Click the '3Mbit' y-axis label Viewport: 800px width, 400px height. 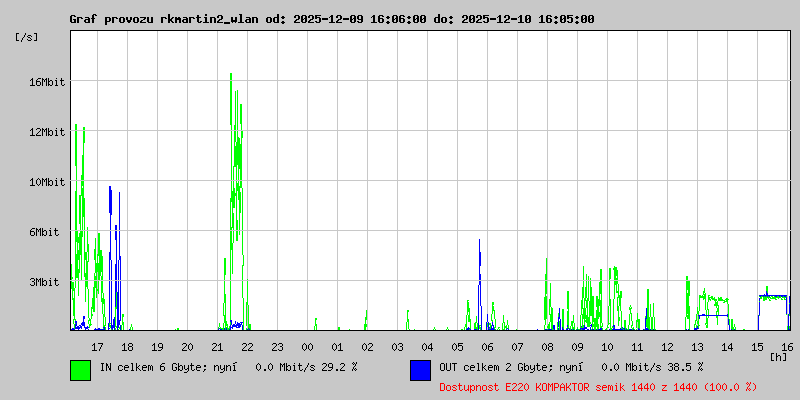pyautogui.click(x=44, y=282)
